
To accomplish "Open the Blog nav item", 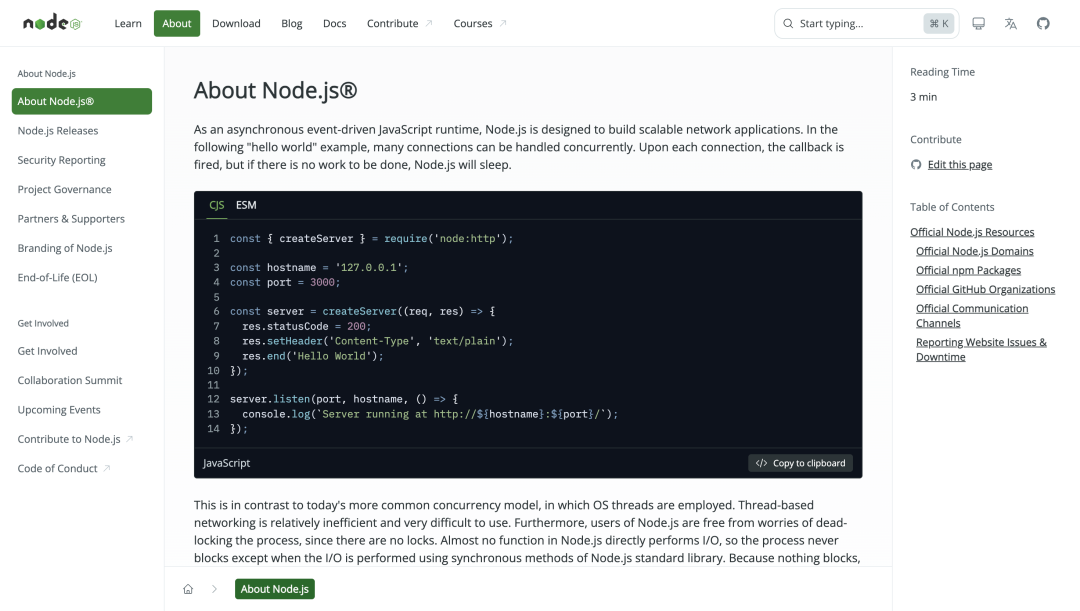I will click(291, 23).
